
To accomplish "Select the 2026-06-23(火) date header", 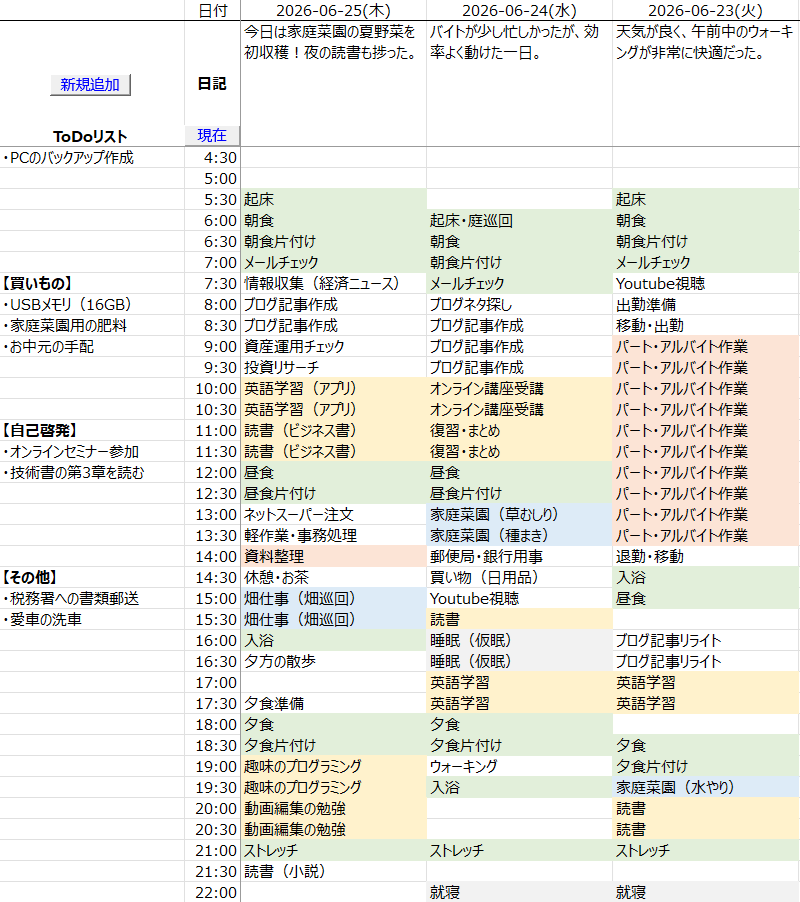I will [x=706, y=10].
